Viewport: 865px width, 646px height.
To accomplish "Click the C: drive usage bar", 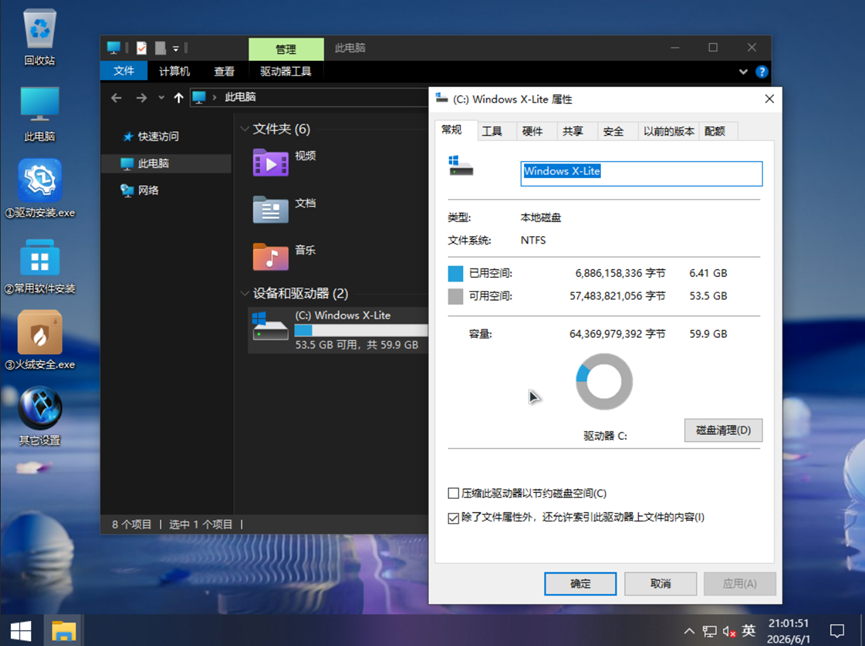I will 361,330.
